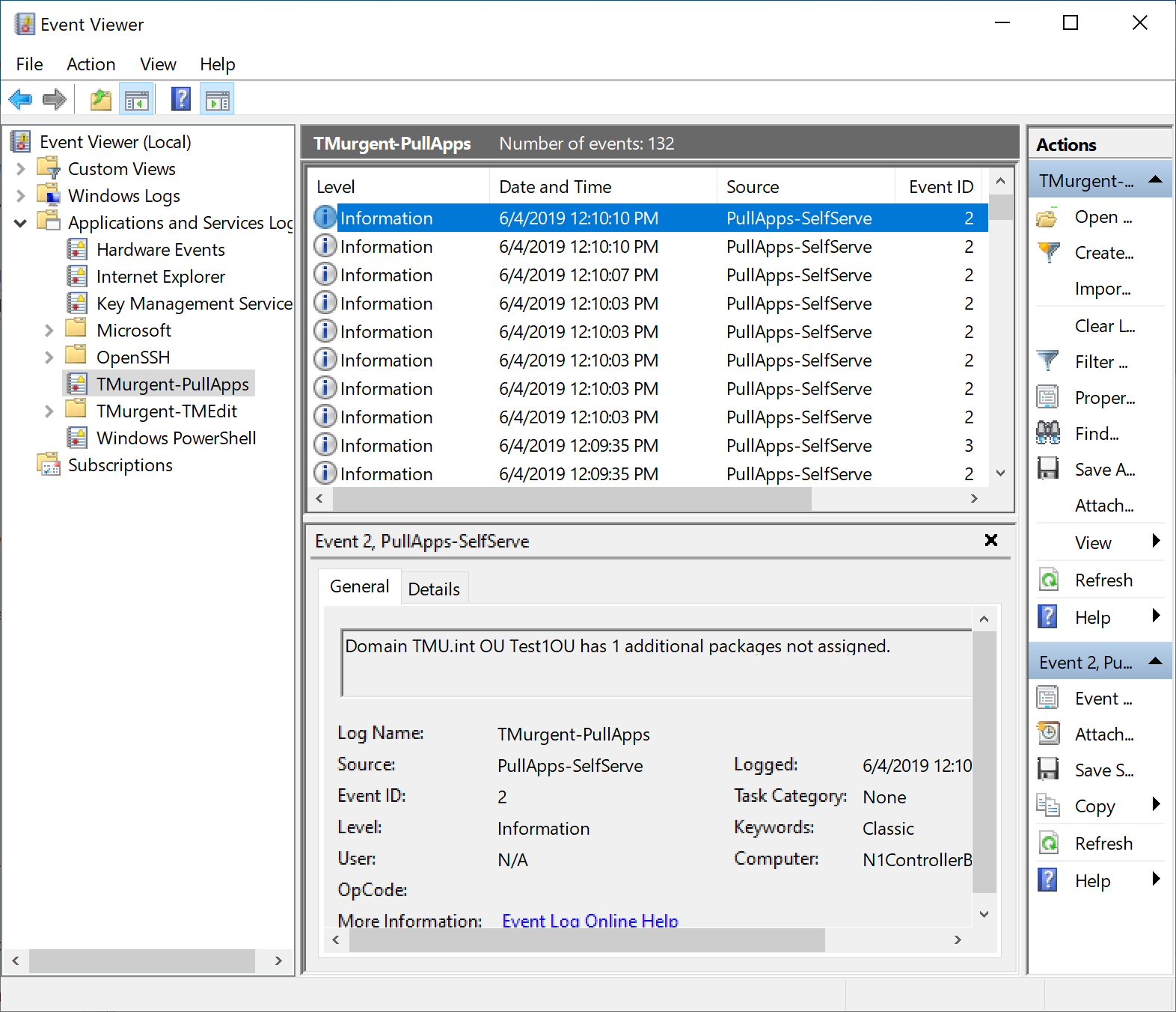Click the upper Refresh icon in Actions

click(1049, 580)
